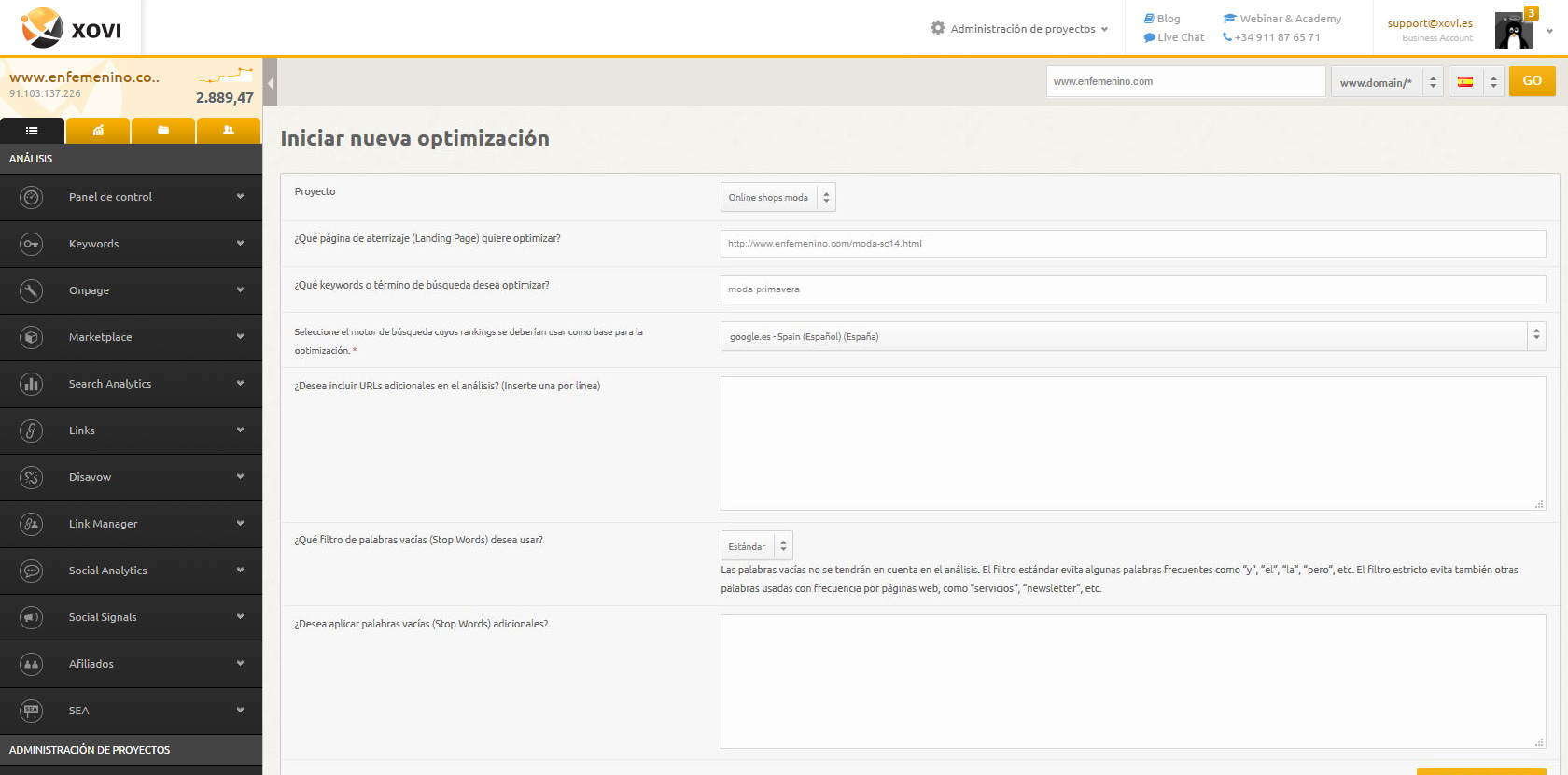Open the www.domain/* mode dropdown
The height and width of the screenshot is (775, 1568).
pos(1387,82)
